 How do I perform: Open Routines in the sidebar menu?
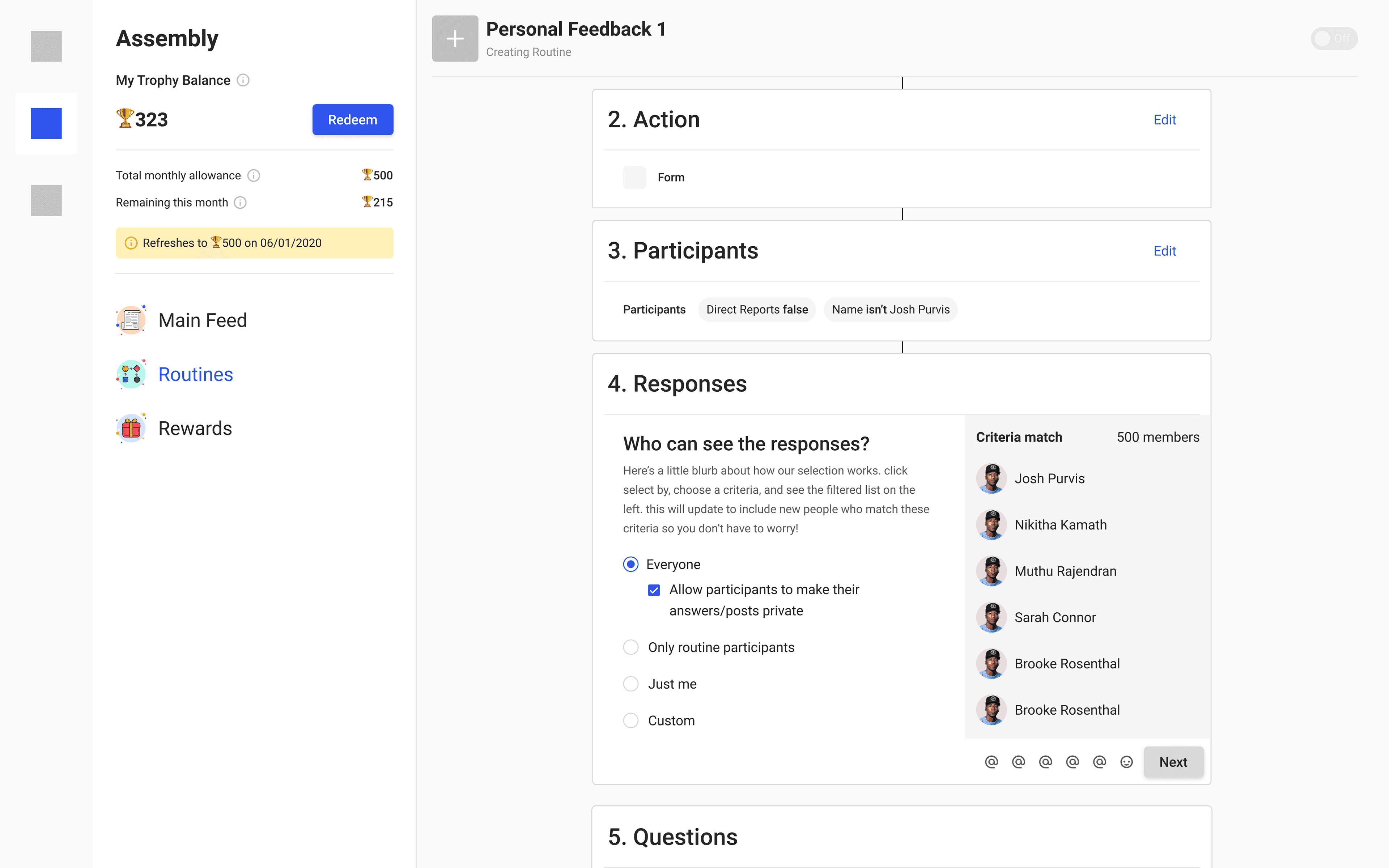(x=195, y=374)
